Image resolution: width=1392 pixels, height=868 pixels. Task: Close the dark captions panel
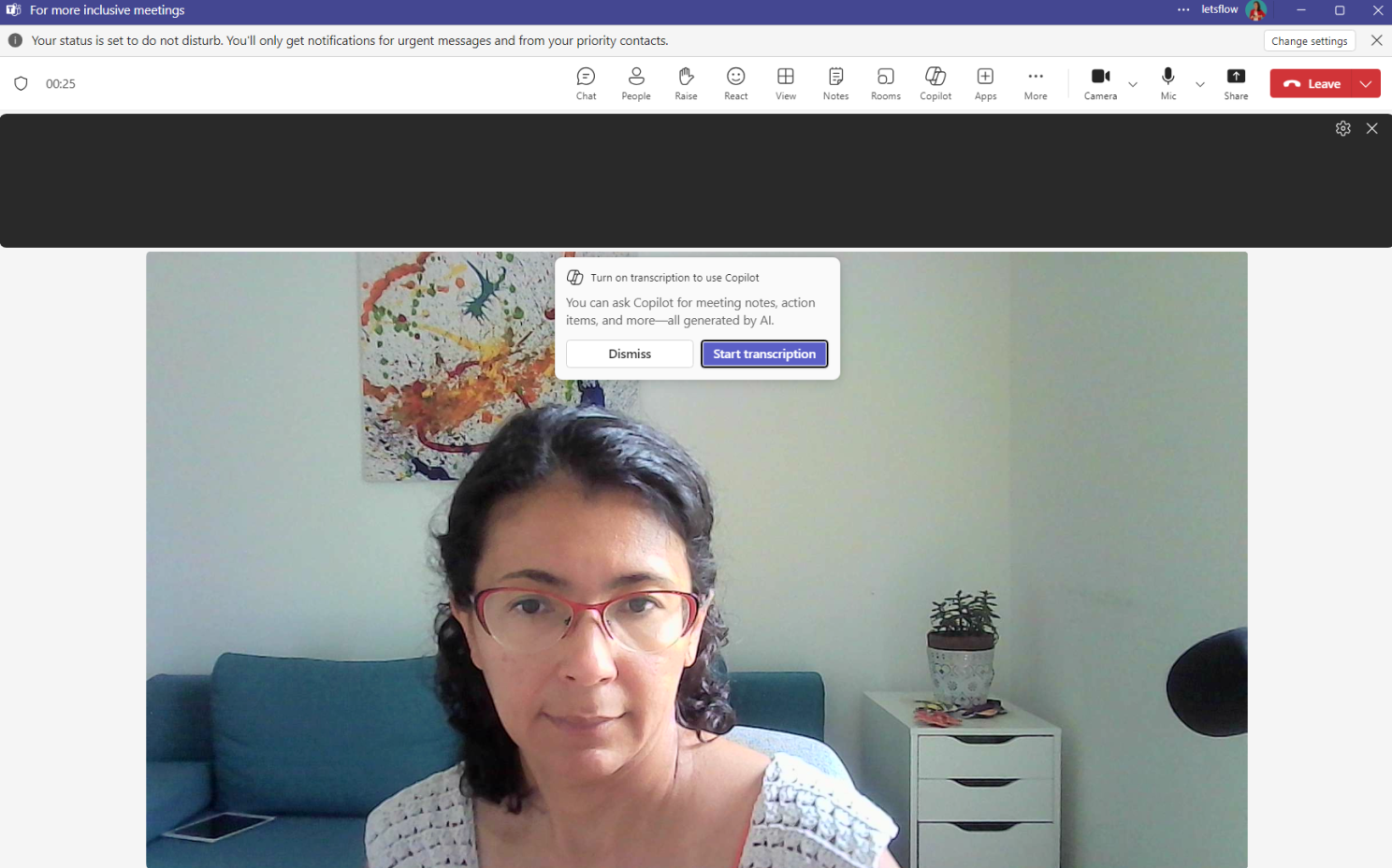point(1371,128)
